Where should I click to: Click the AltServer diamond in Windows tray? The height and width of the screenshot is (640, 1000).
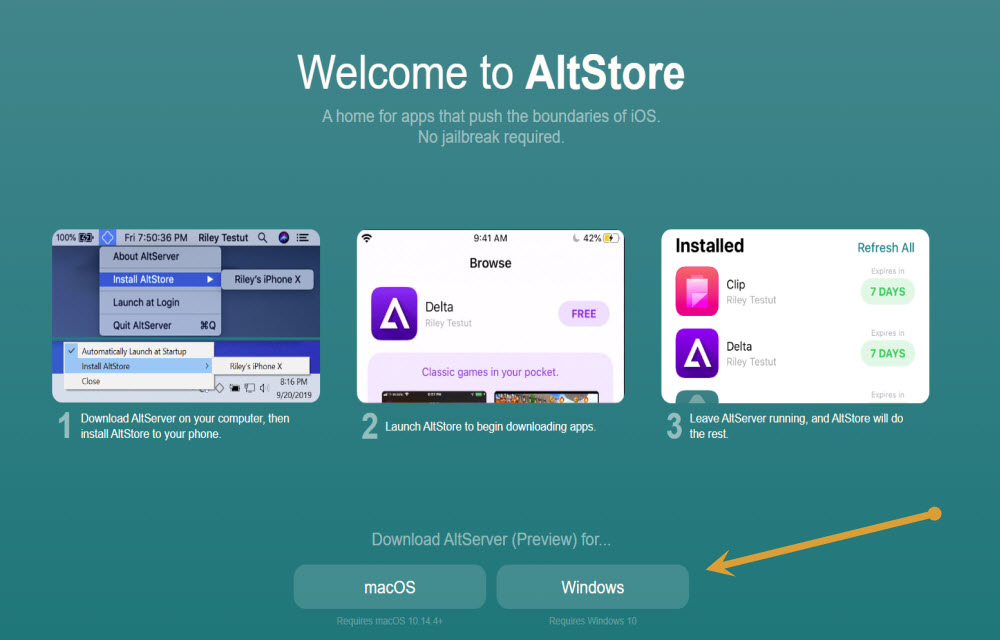point(219,388)
